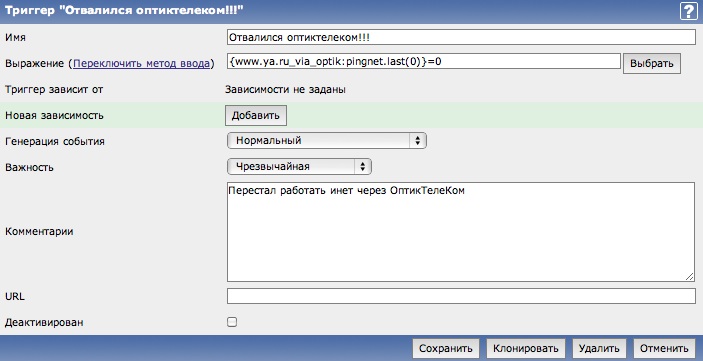Save the trigger with Сохранить

coord(446,348)
